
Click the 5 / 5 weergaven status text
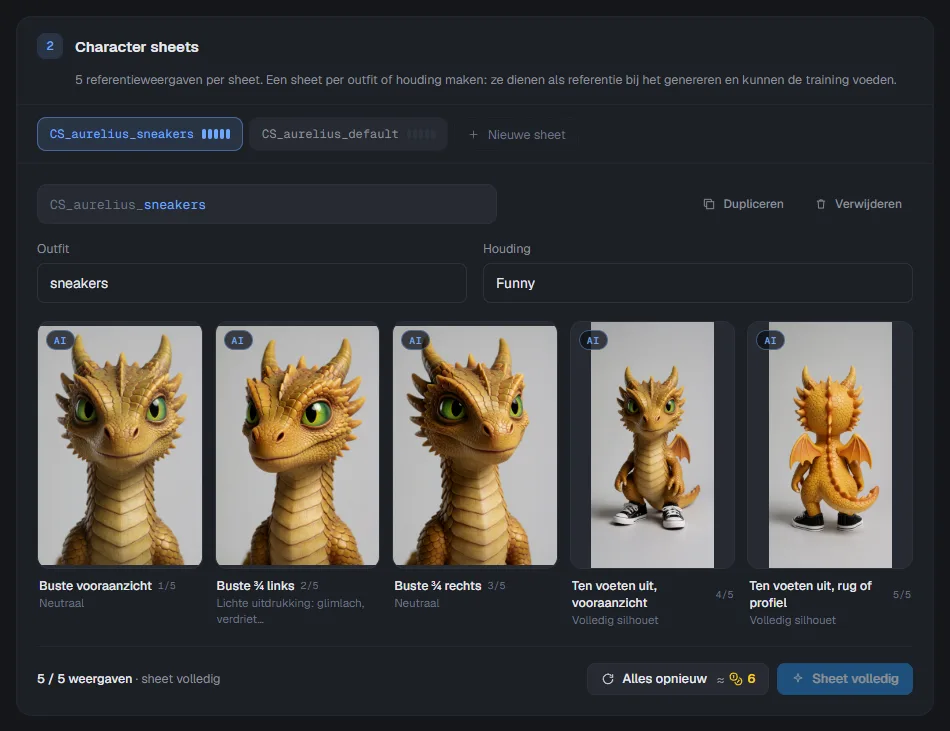coord(84,679)
